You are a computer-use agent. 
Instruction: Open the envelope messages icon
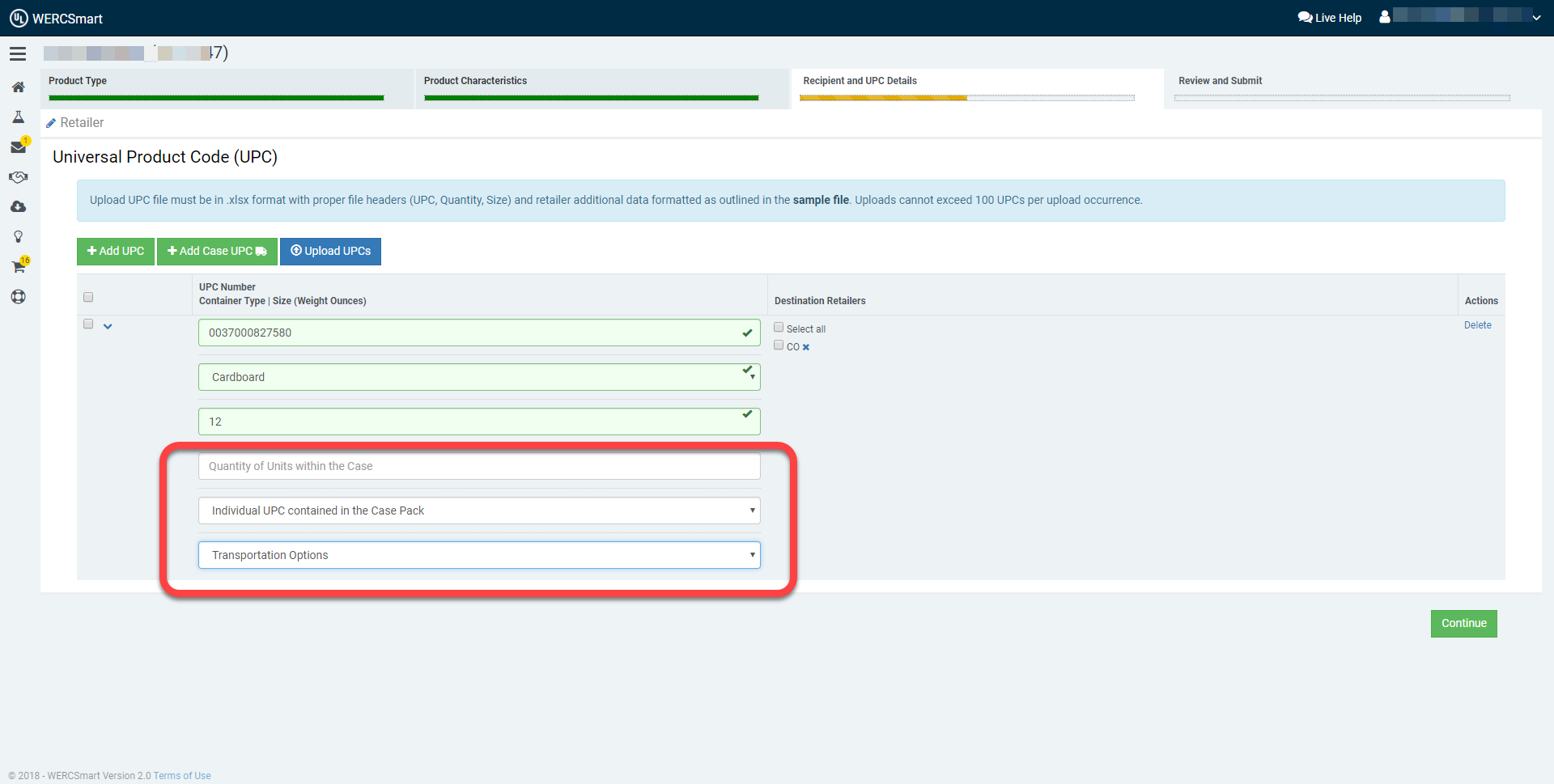click(18, 147)
